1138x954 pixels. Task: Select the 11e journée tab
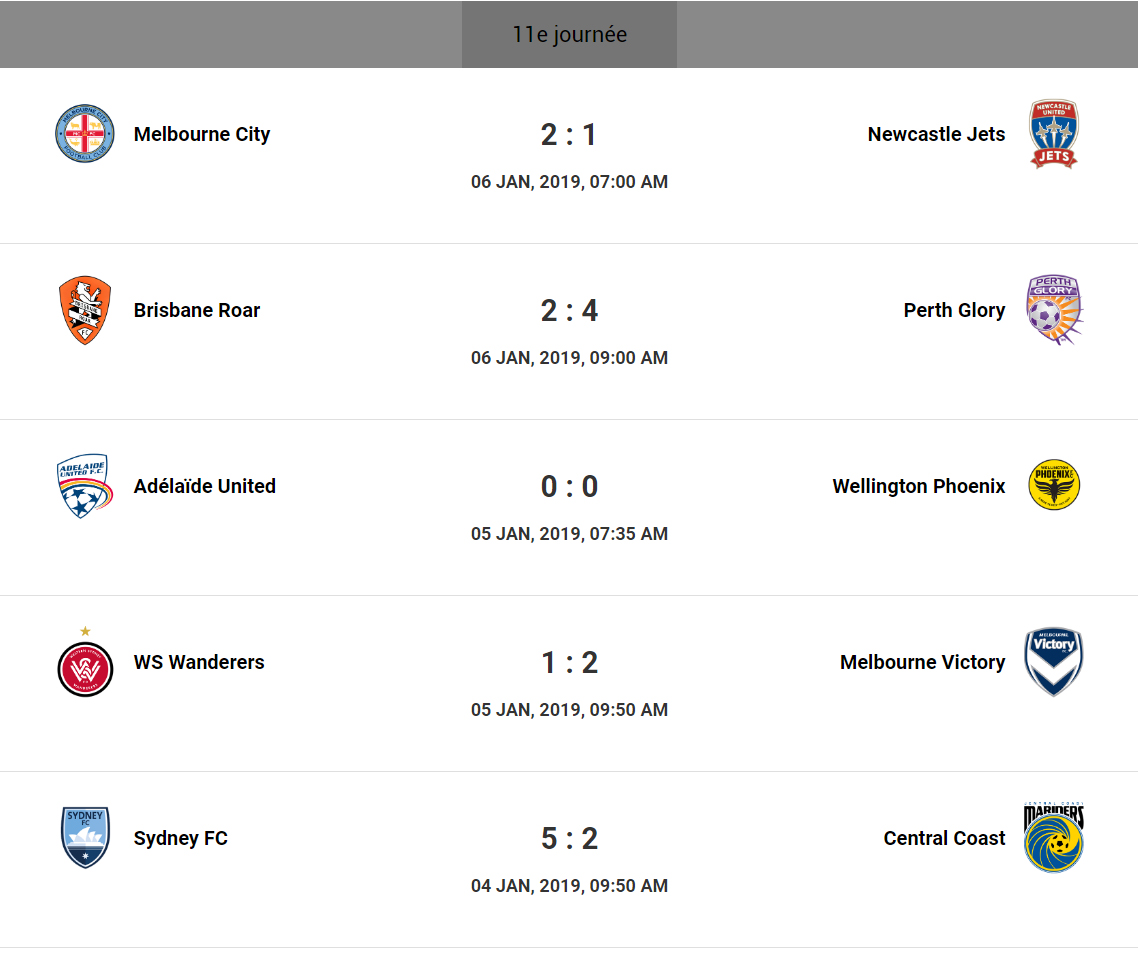[569, 34]
